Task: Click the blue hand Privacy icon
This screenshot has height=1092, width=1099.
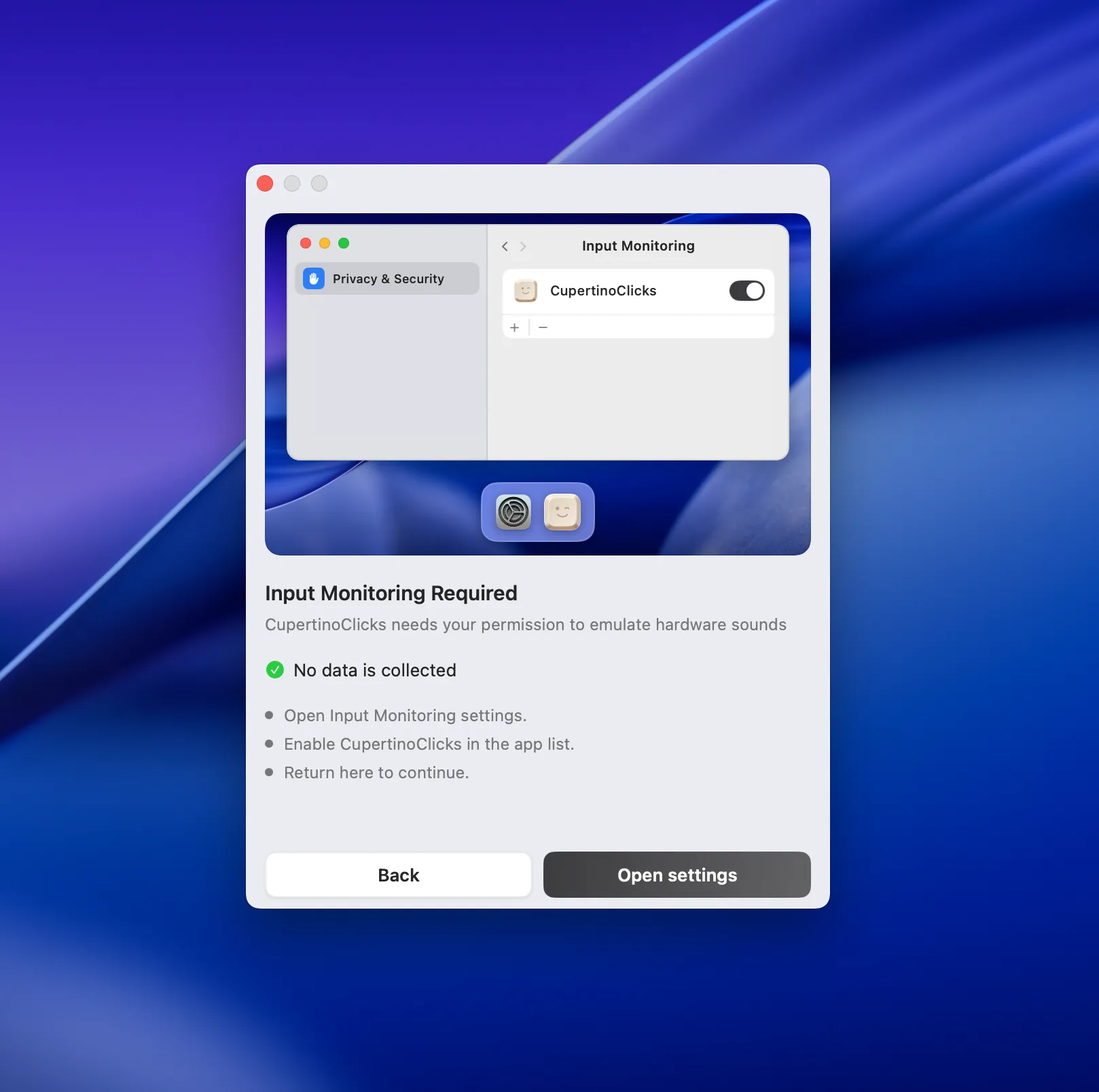Action: 314,278
